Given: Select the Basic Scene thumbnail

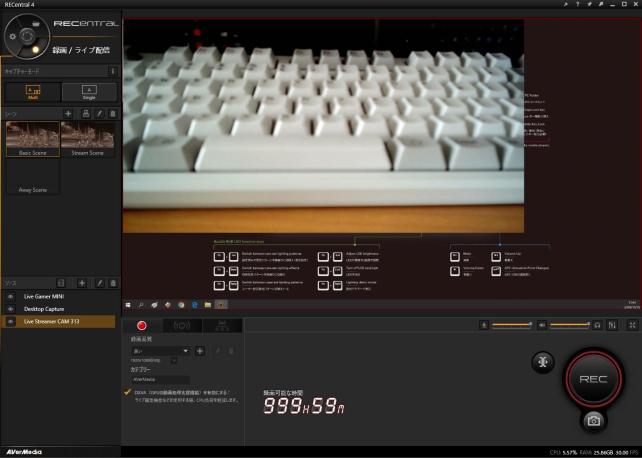Looking at the screenshot, I should (x=33, y=139).
